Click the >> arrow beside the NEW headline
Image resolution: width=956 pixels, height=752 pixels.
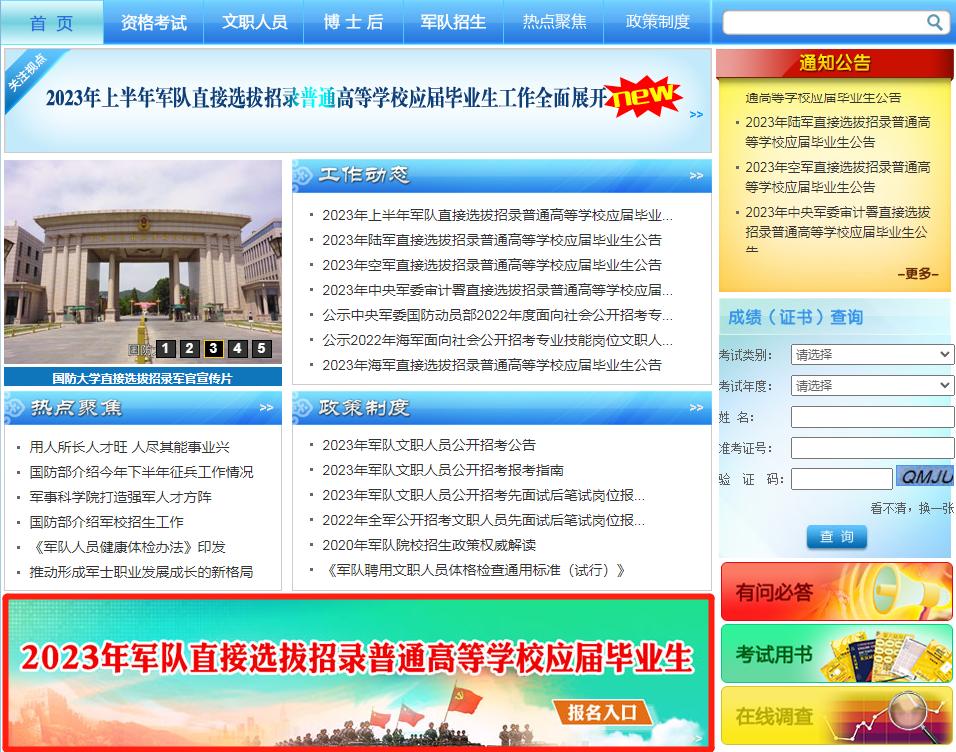click(694, 113)
